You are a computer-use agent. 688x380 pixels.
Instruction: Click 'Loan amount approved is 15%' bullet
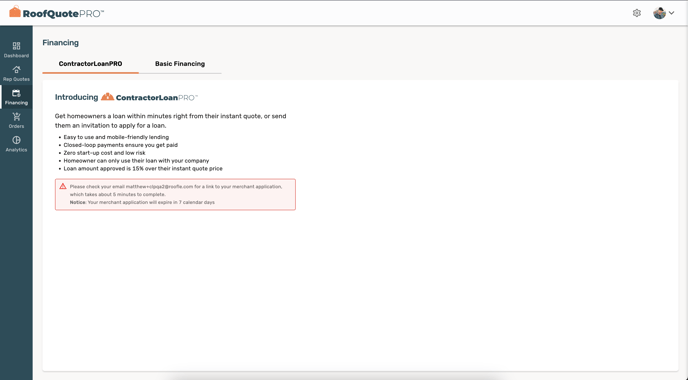[143, 168]
